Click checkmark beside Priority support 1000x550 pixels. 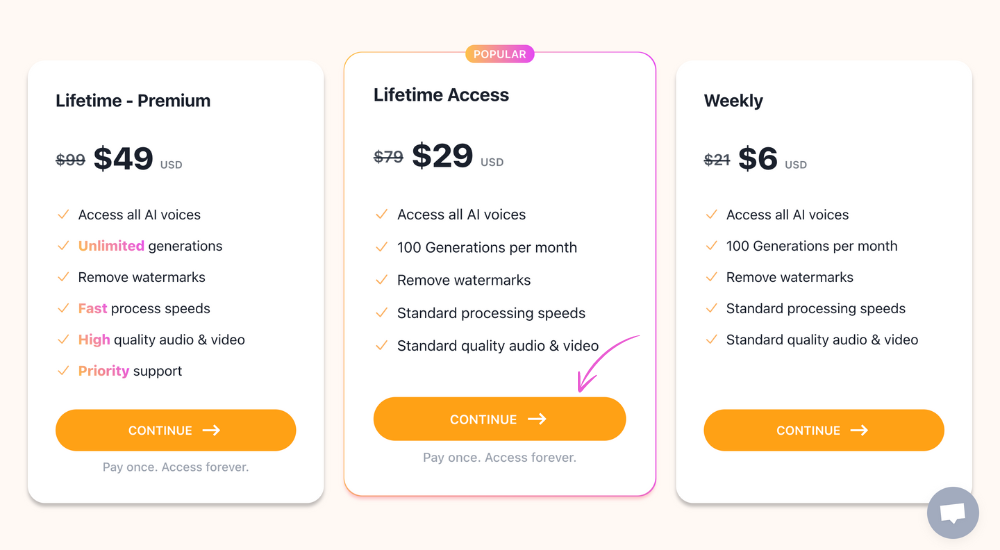(63, 371)
